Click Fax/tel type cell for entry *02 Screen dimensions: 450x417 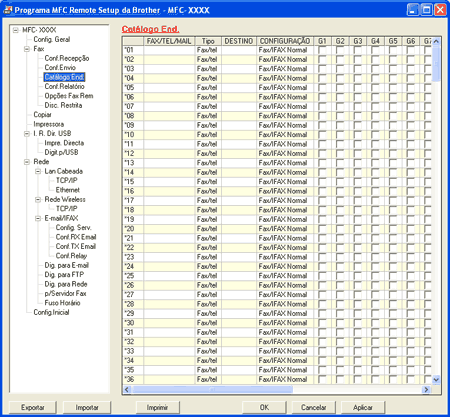click(208, 60)
